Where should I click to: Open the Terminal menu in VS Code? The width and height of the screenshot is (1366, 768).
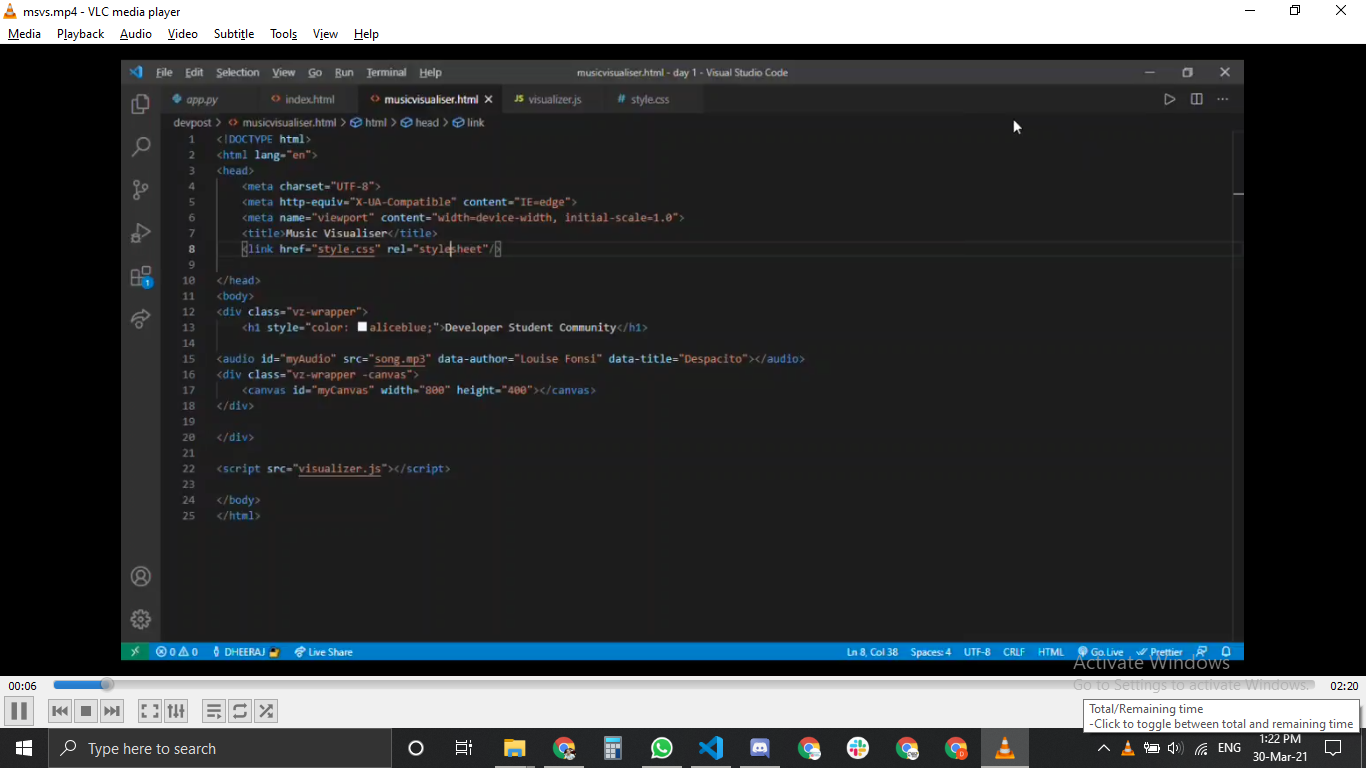(x=386, y=72)
